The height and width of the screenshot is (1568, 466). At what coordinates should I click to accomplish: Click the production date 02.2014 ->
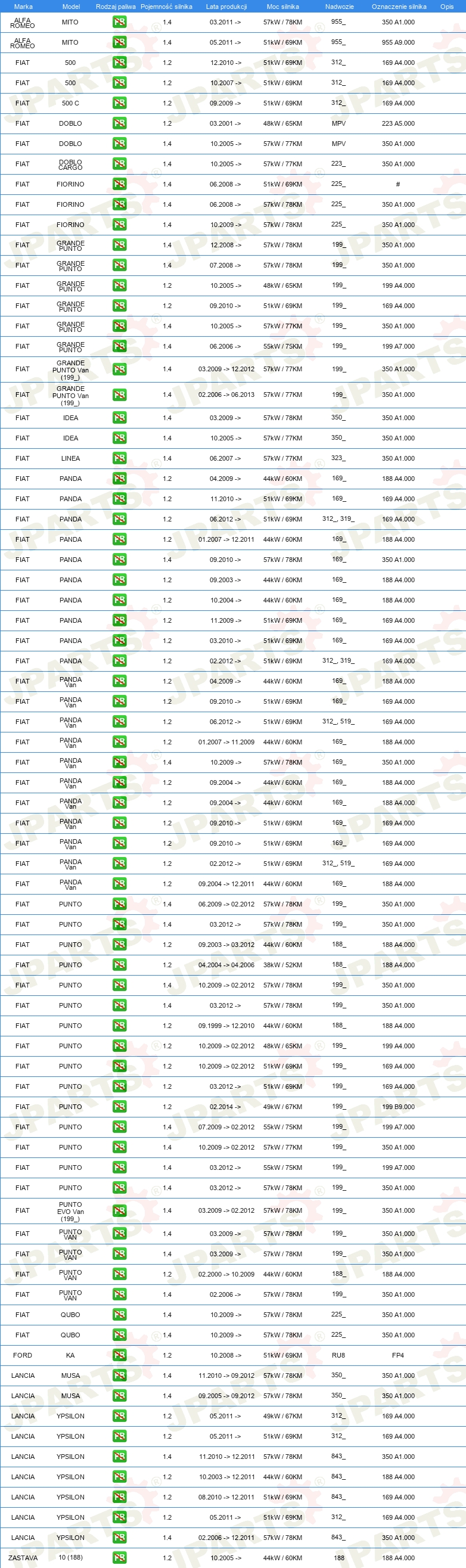(226, 1107)
